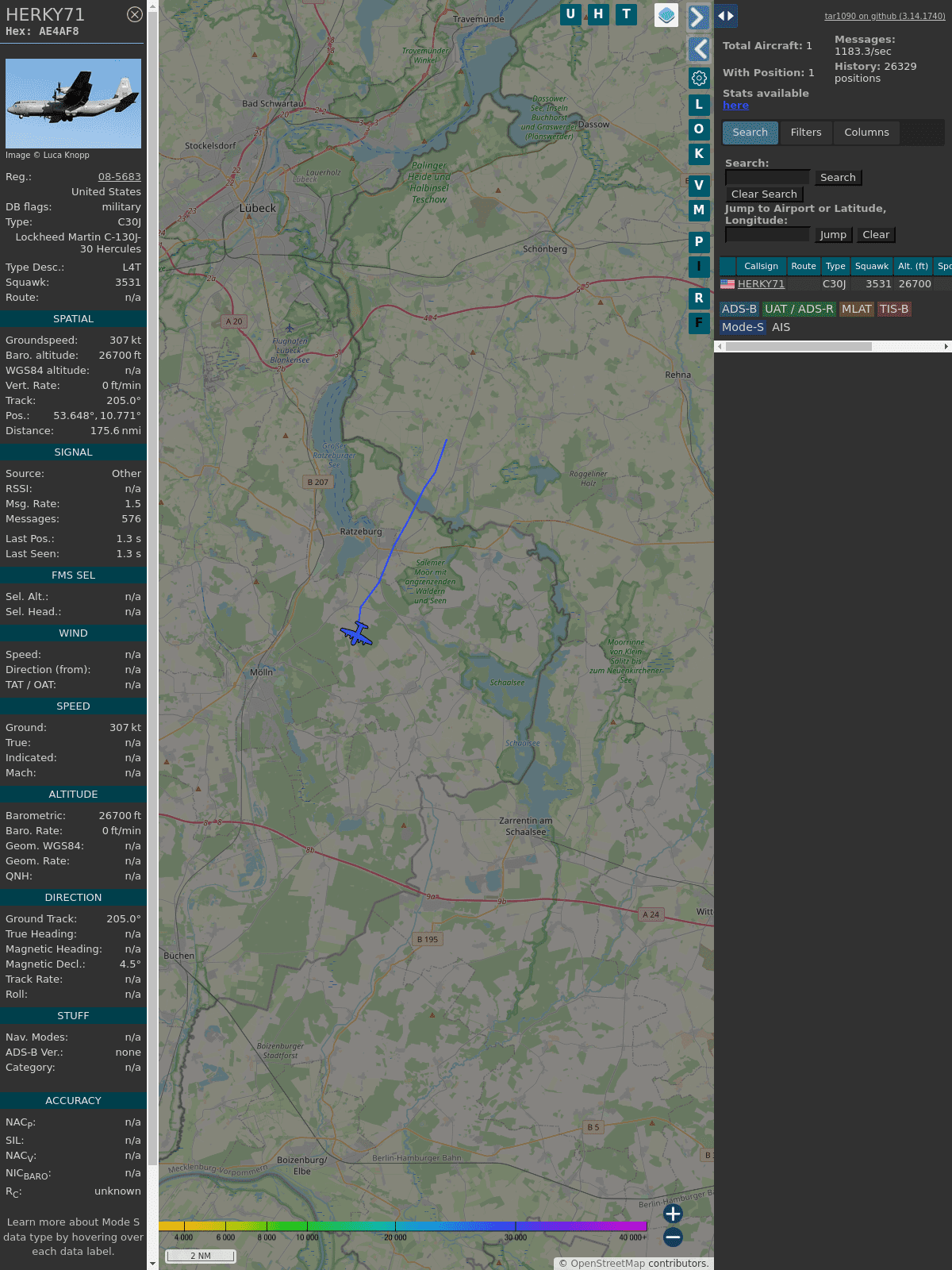Close the HERKY71 info panel
The width and height of the screenshot is (952, 1270).
[x=135, y=14]
